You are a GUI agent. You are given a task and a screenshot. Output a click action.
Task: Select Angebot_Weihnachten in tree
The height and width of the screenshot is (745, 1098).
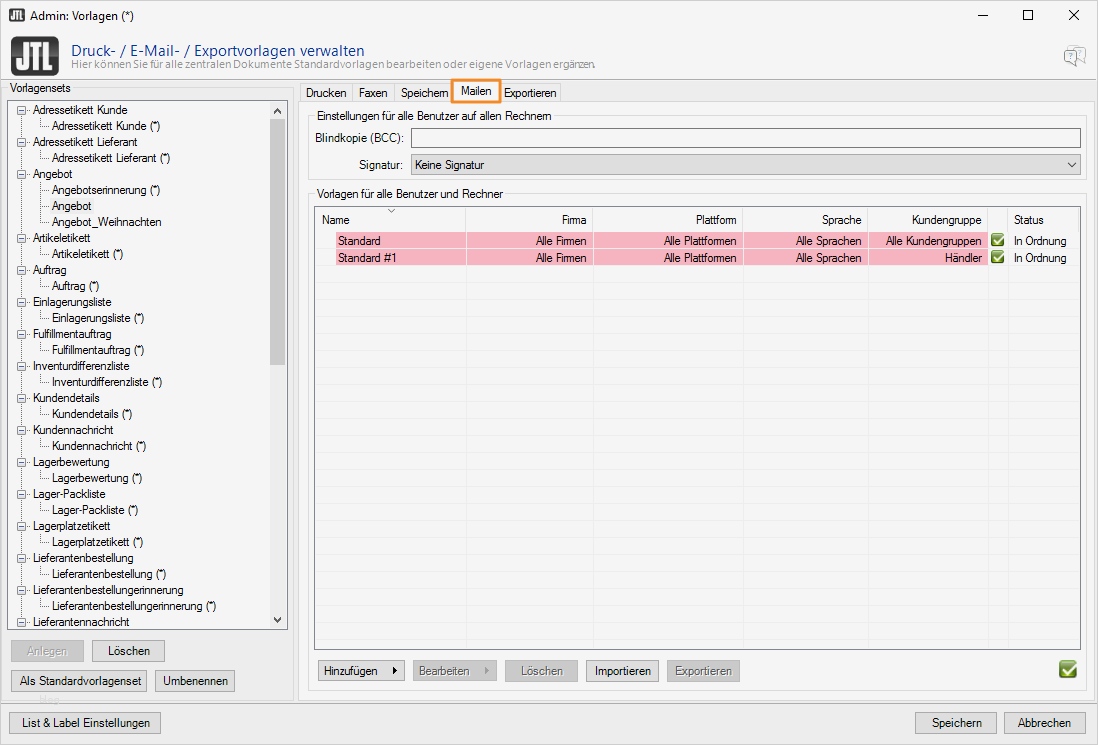pyautogui.click(x=106, y=222)
